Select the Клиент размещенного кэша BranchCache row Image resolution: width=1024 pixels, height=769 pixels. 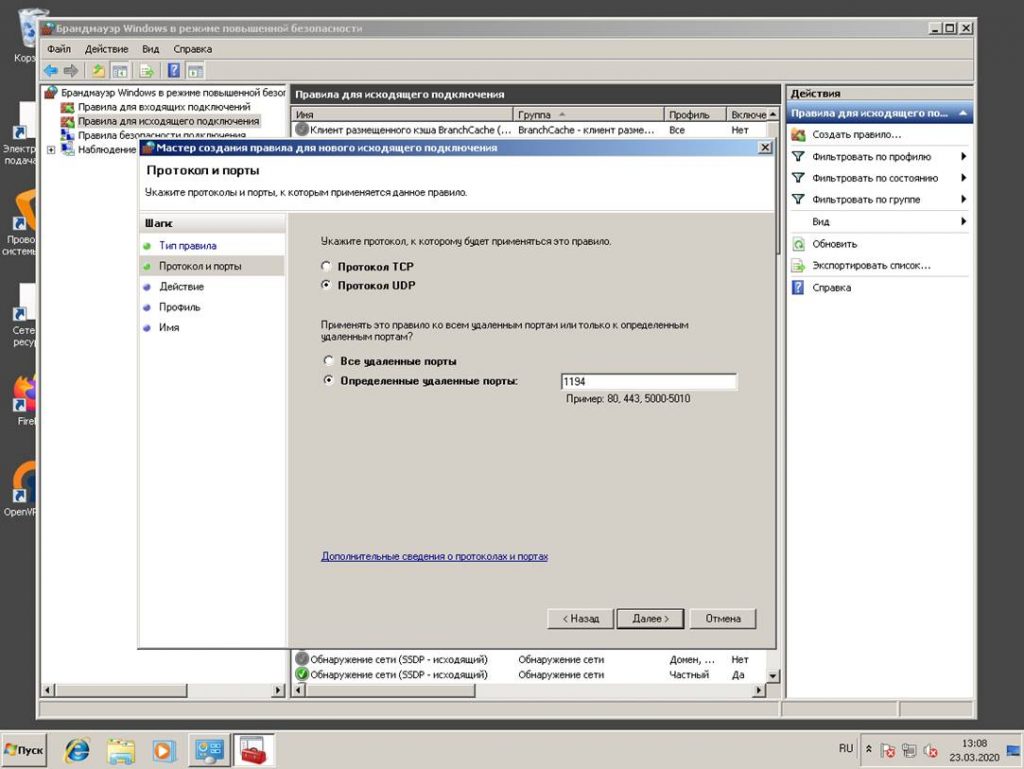point(529,130)
